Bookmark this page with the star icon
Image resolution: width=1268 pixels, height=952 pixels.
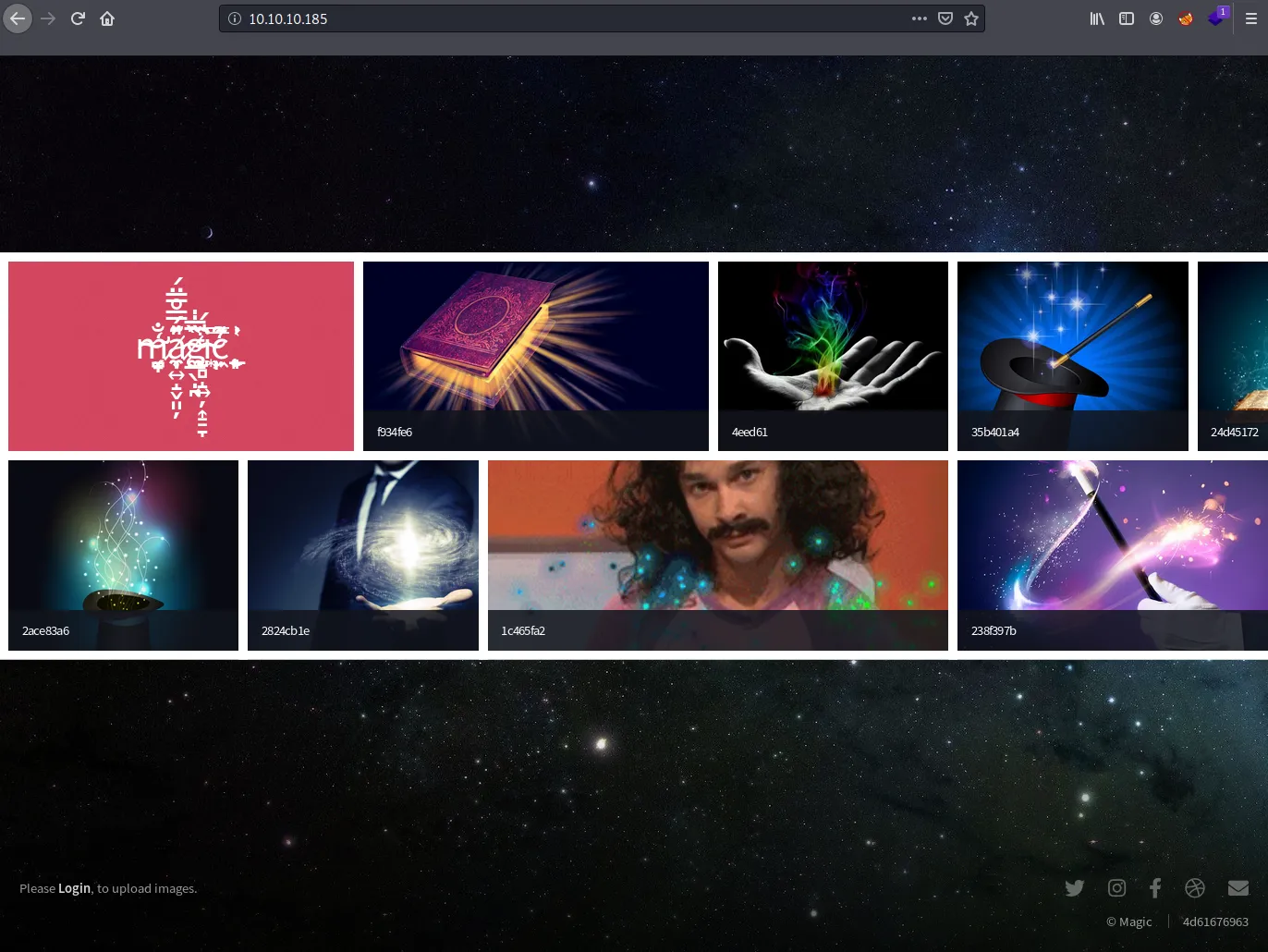tap(971, 18)
